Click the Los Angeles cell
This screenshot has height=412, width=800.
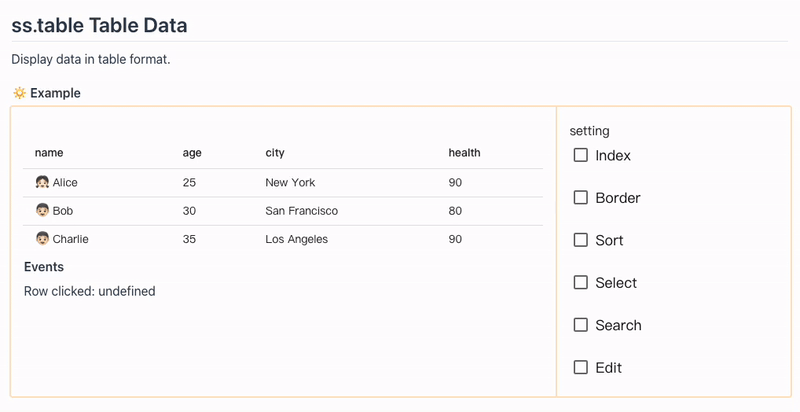point(296,239)
